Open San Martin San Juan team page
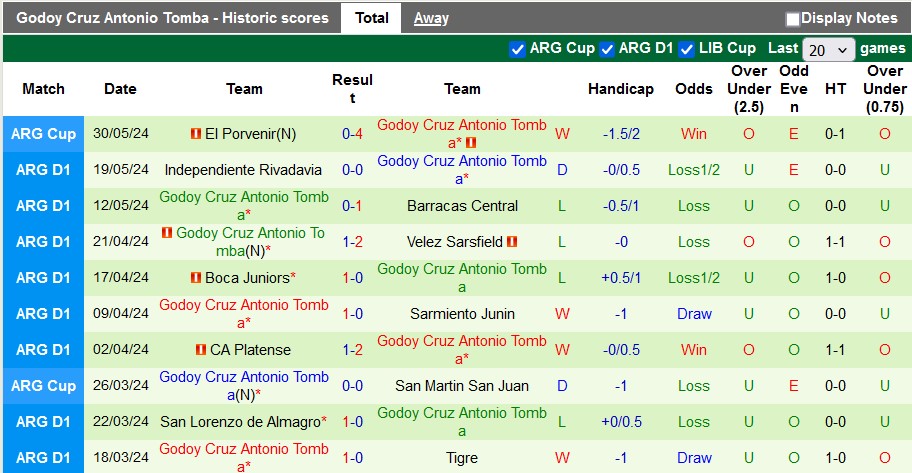Screen dimensions: 912x473 [x=462, y=386]
